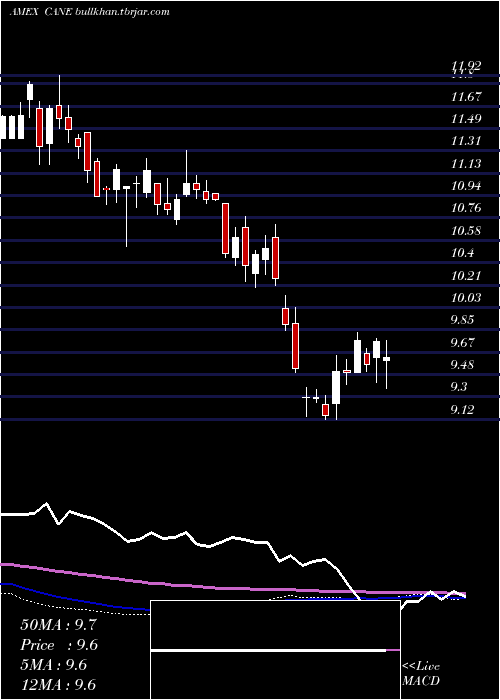Screen dimensions: 500x700
Task: Click the 11.13 price axis label
Action: 467,163
